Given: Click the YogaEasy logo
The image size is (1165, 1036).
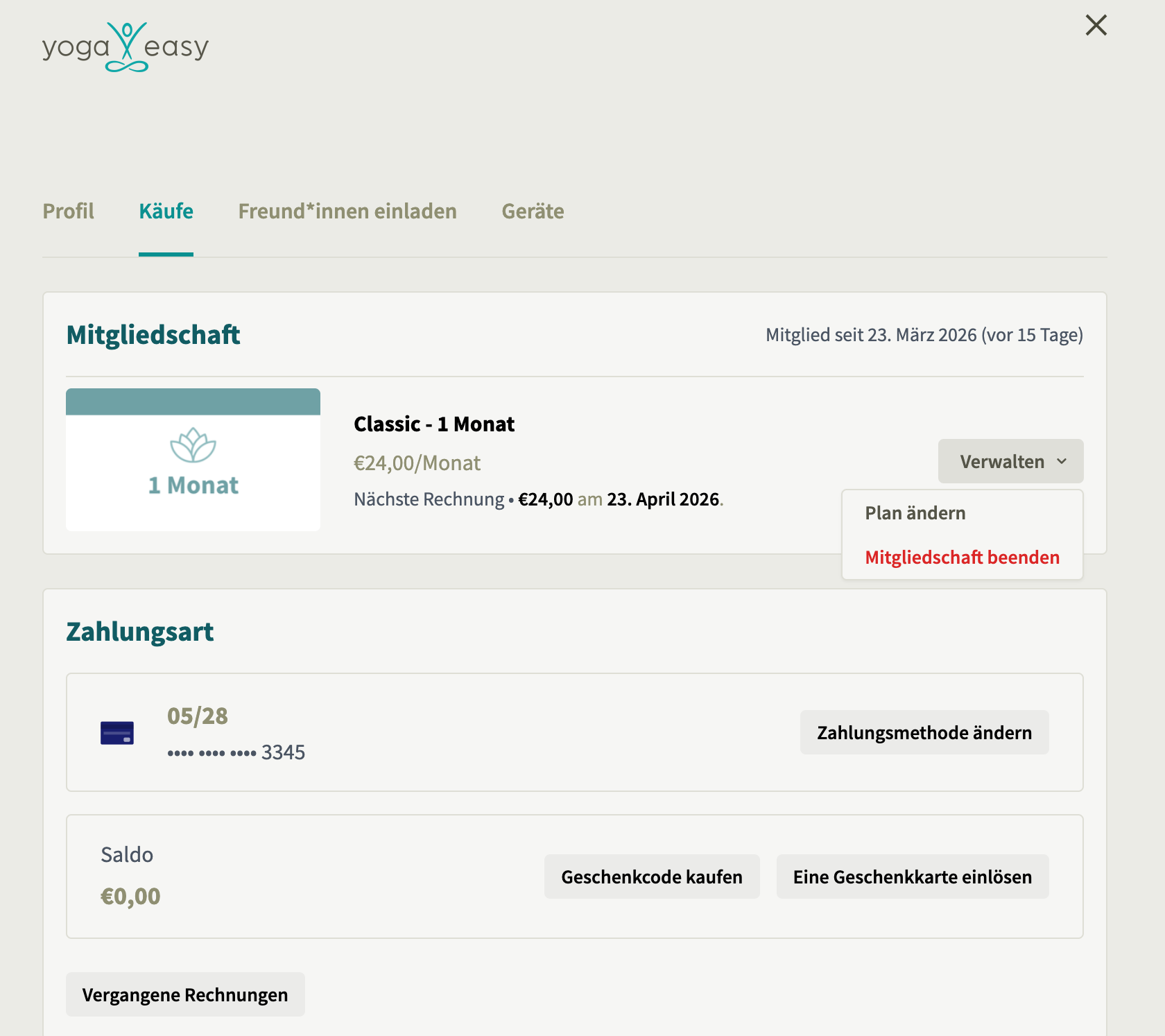Looking at the screenshot, I should [125, 47].
